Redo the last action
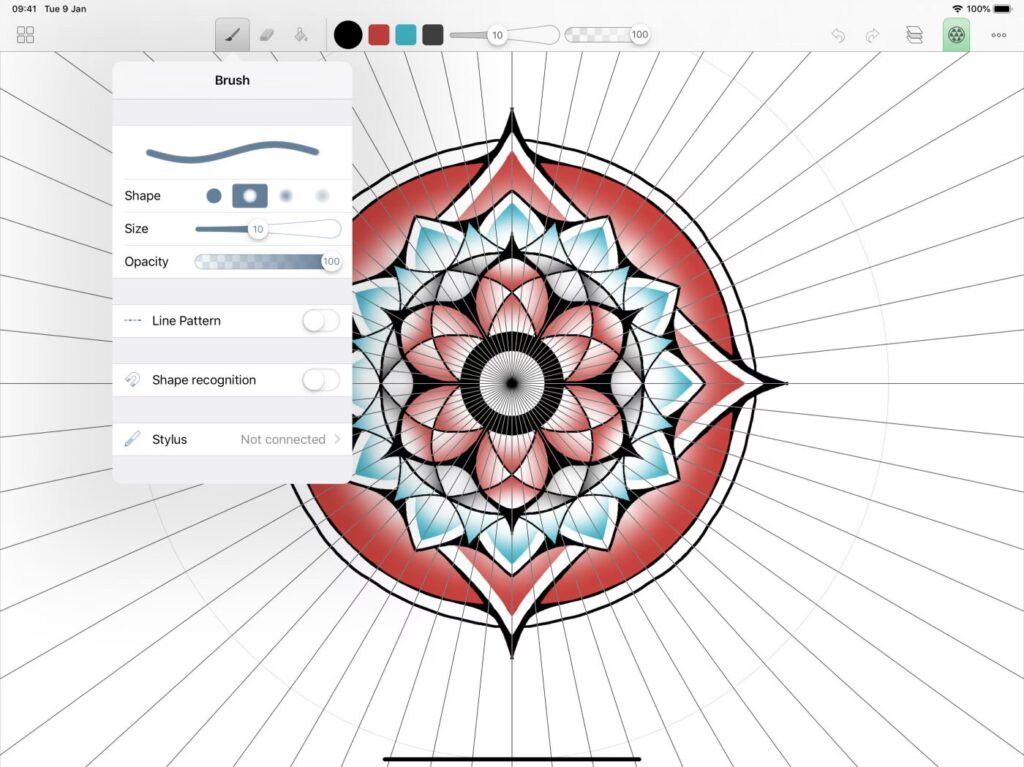Screen dimensions: 1024x767 click(872, 35)
